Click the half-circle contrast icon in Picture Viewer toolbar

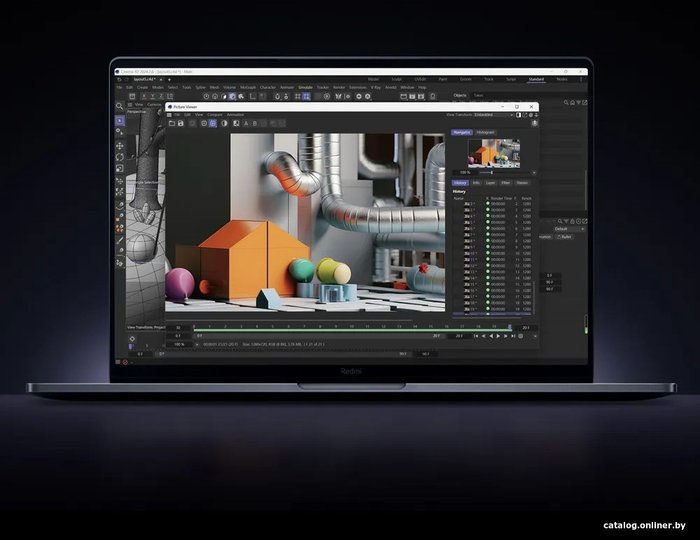tap(224, 123)
